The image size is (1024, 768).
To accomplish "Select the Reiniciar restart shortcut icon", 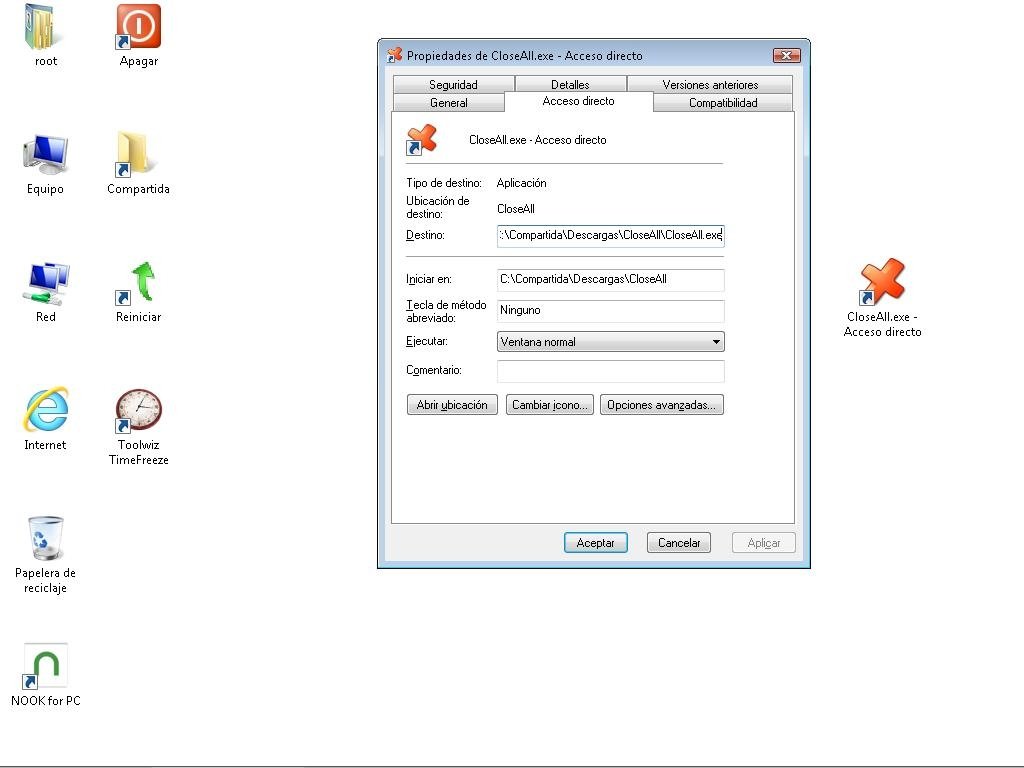I will [x=137, y=283].
